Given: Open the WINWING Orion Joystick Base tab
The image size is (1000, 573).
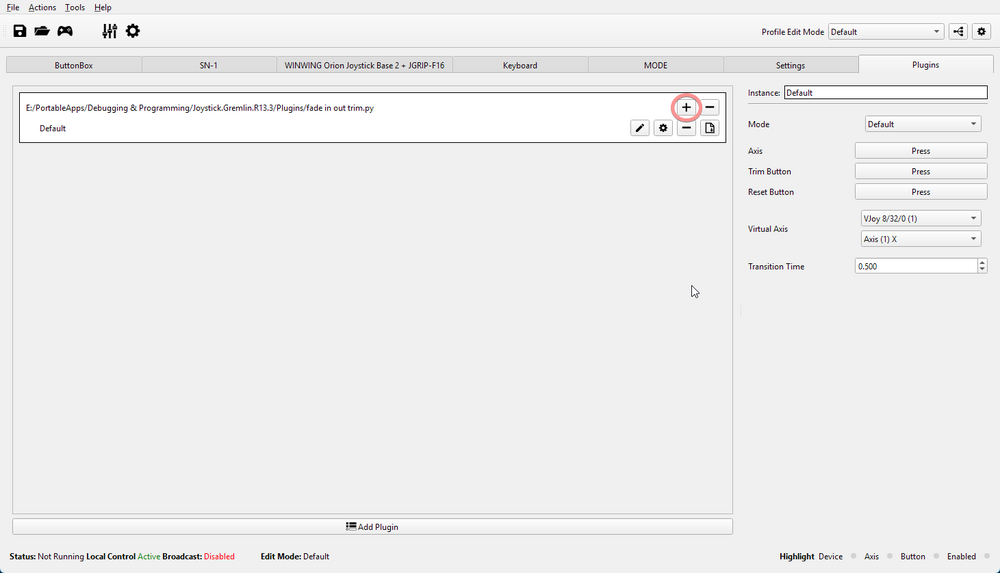Looking at the screenshot, I should coord(364,65).
